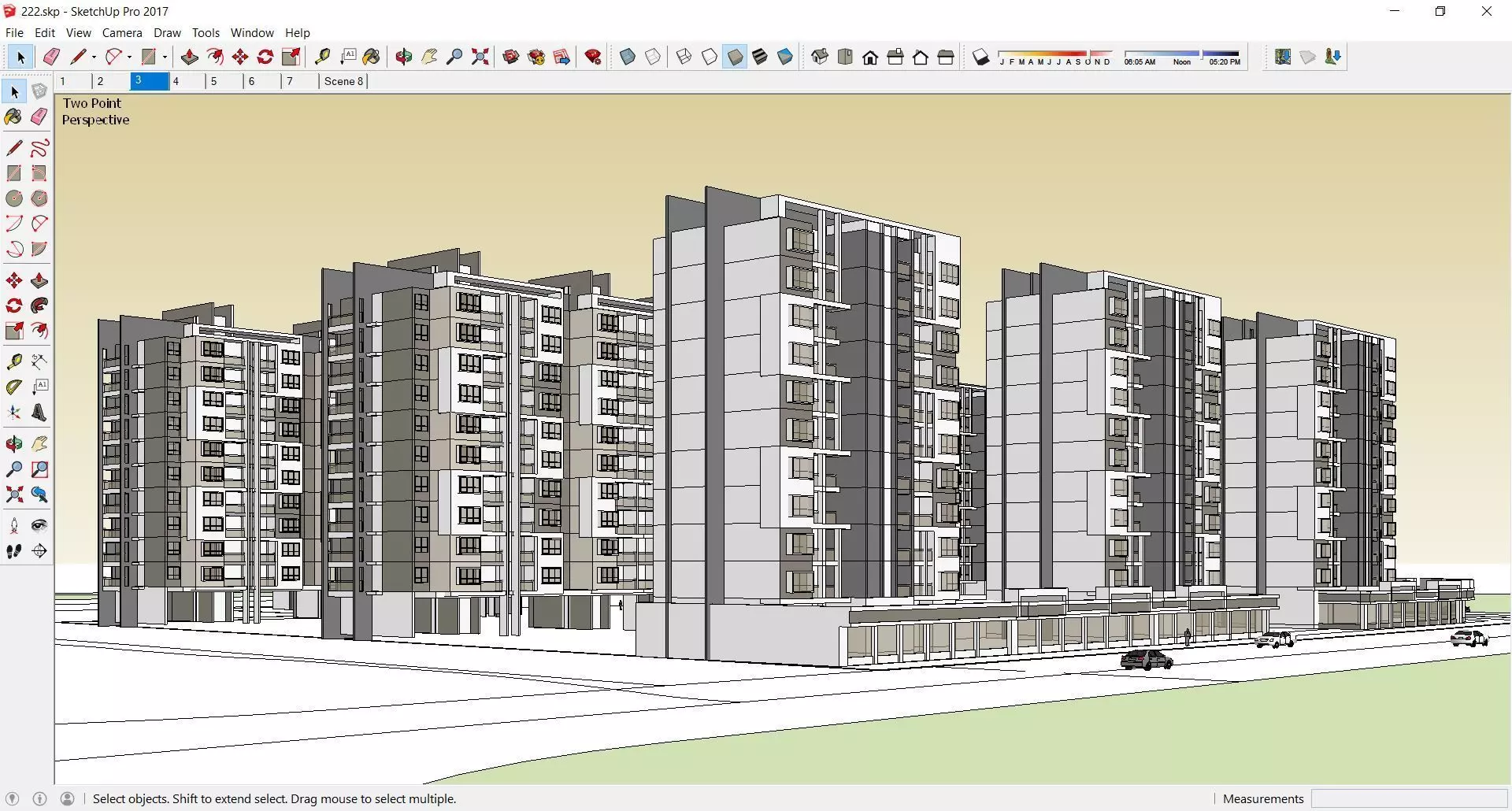Open the Window menu

[x=252, y=33]
